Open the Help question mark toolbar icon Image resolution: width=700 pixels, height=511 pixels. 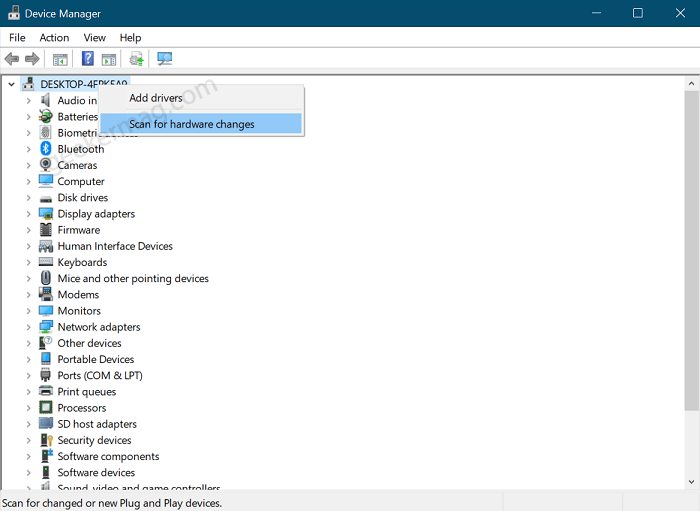tap(88, 58)
